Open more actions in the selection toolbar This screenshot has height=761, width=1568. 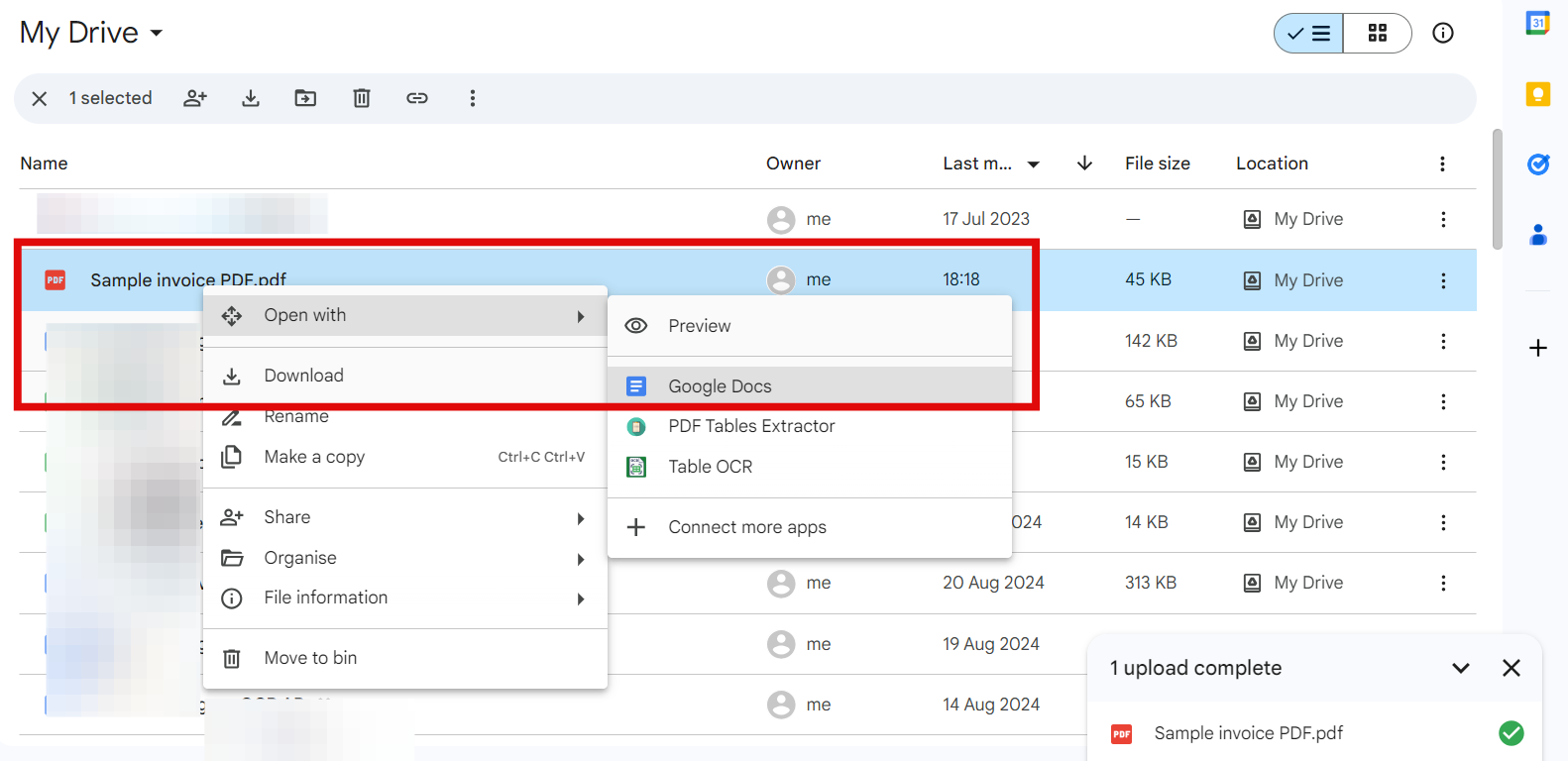473,98
